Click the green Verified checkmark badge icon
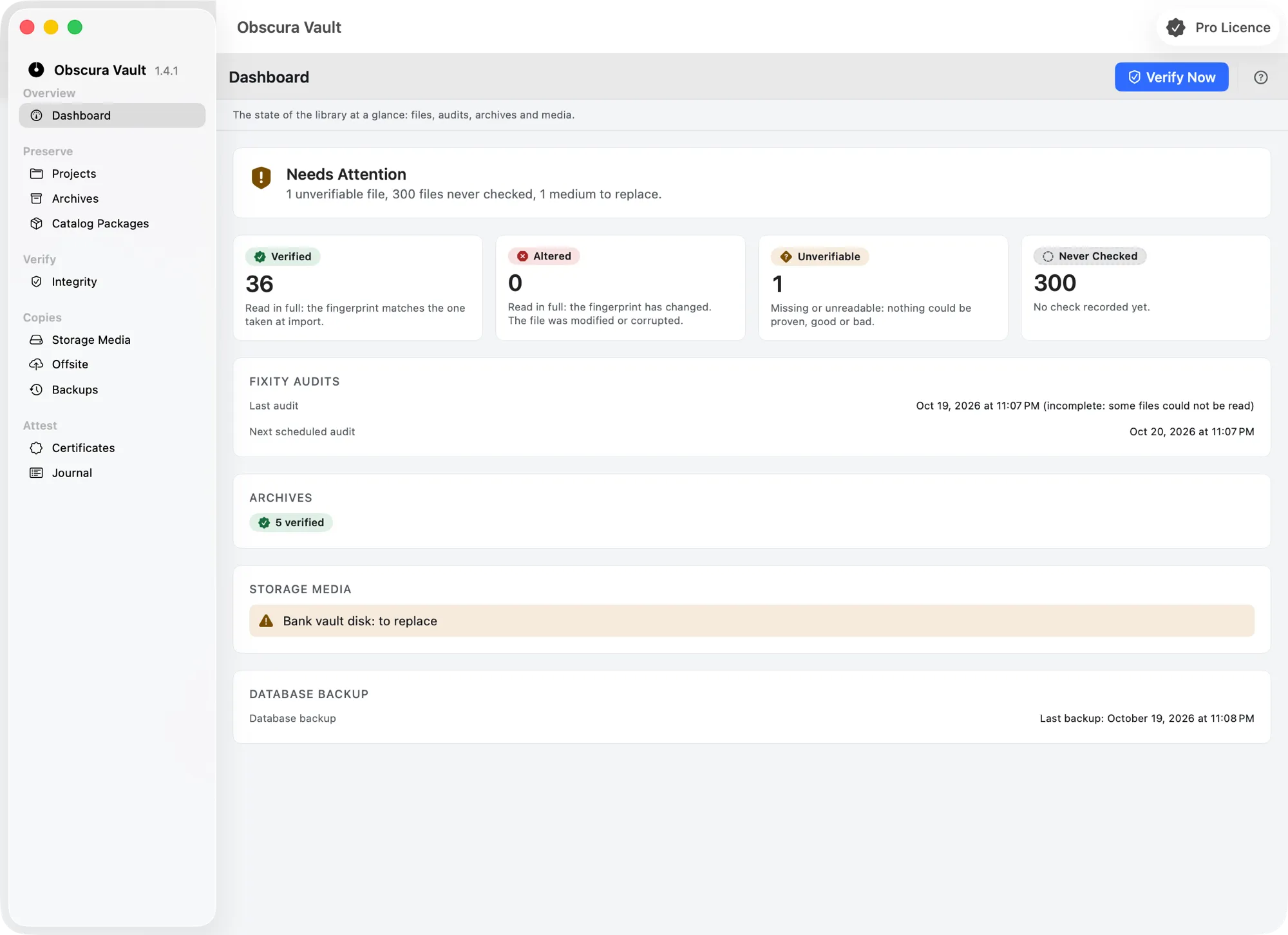1288x935 pixels. pyautogui.click(x=260, y=256)
